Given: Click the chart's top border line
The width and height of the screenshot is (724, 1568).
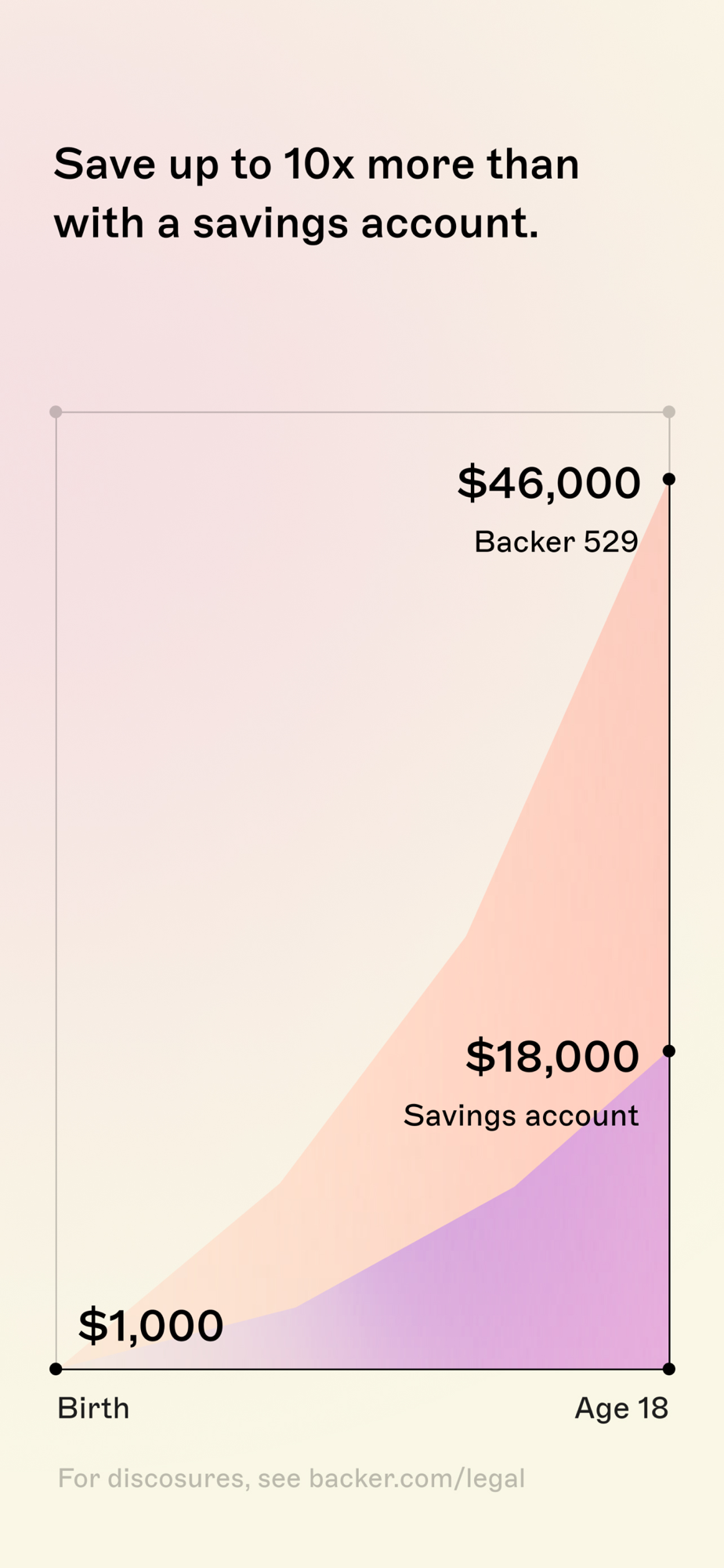Looking at the screenshot, I should pyautogui.click(x=362, y=412).
